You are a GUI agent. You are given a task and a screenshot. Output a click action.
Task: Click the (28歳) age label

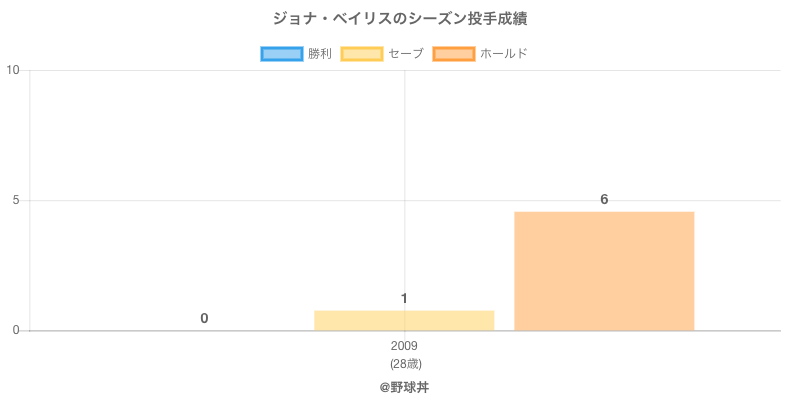click(x=404, y=364)
